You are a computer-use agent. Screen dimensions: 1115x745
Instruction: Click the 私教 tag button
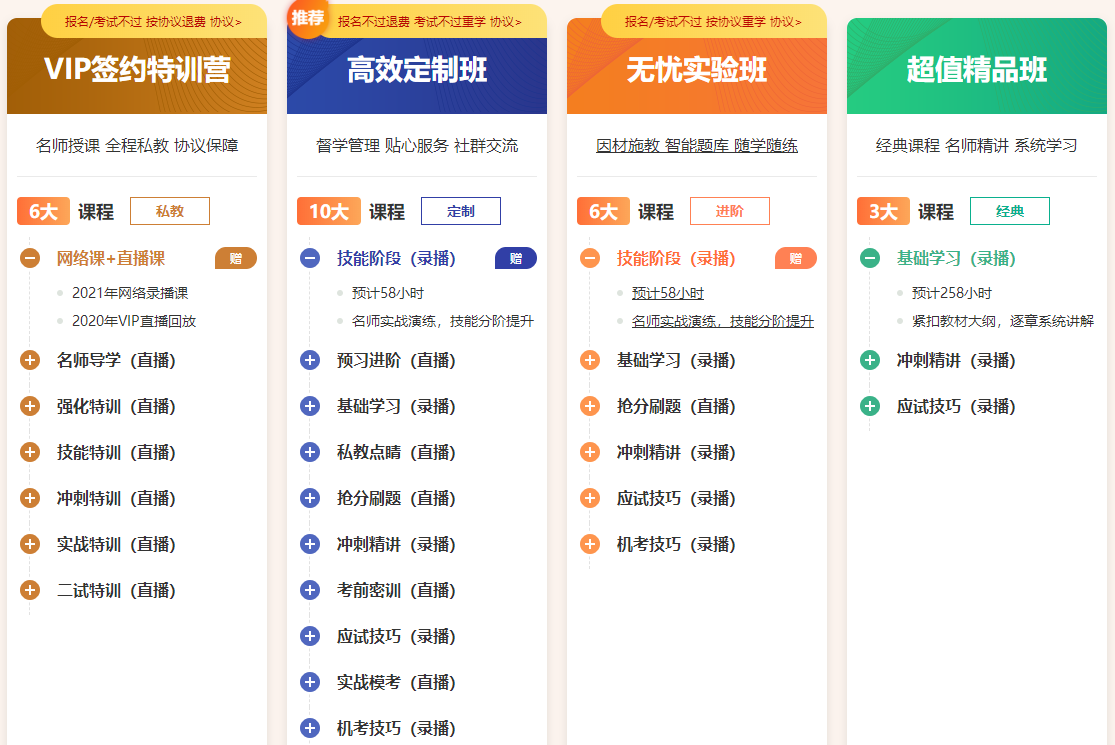[x=170, y=212]
